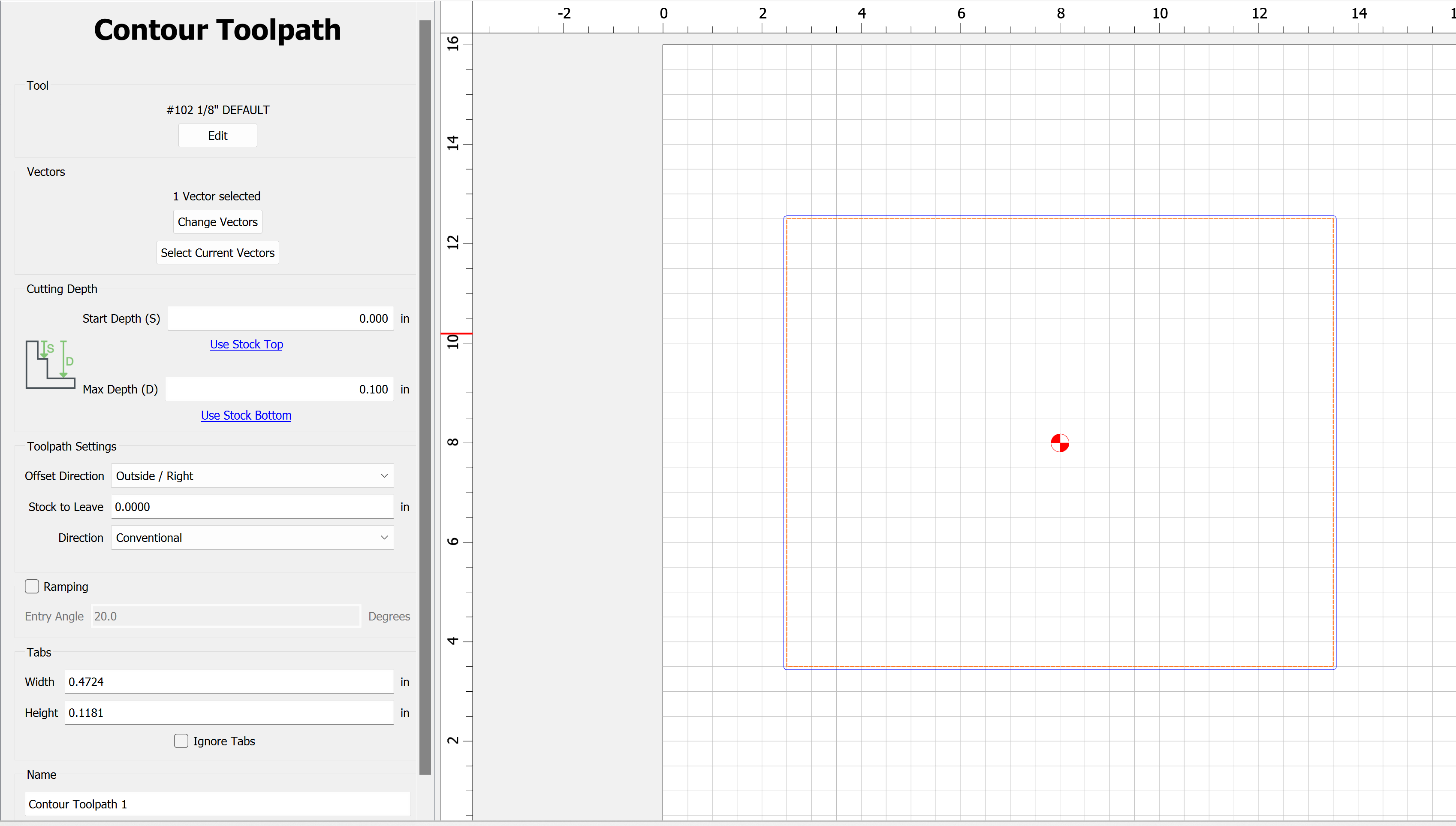Click the Use Stock Top link
Image resolution: width=1456 pixels, height=826 pixels.
[246, 344]
